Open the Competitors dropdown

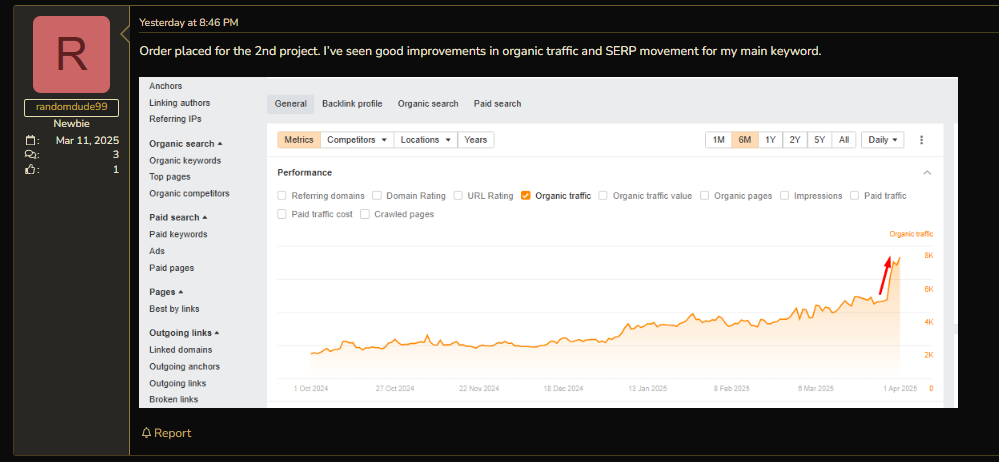[357, 140]
